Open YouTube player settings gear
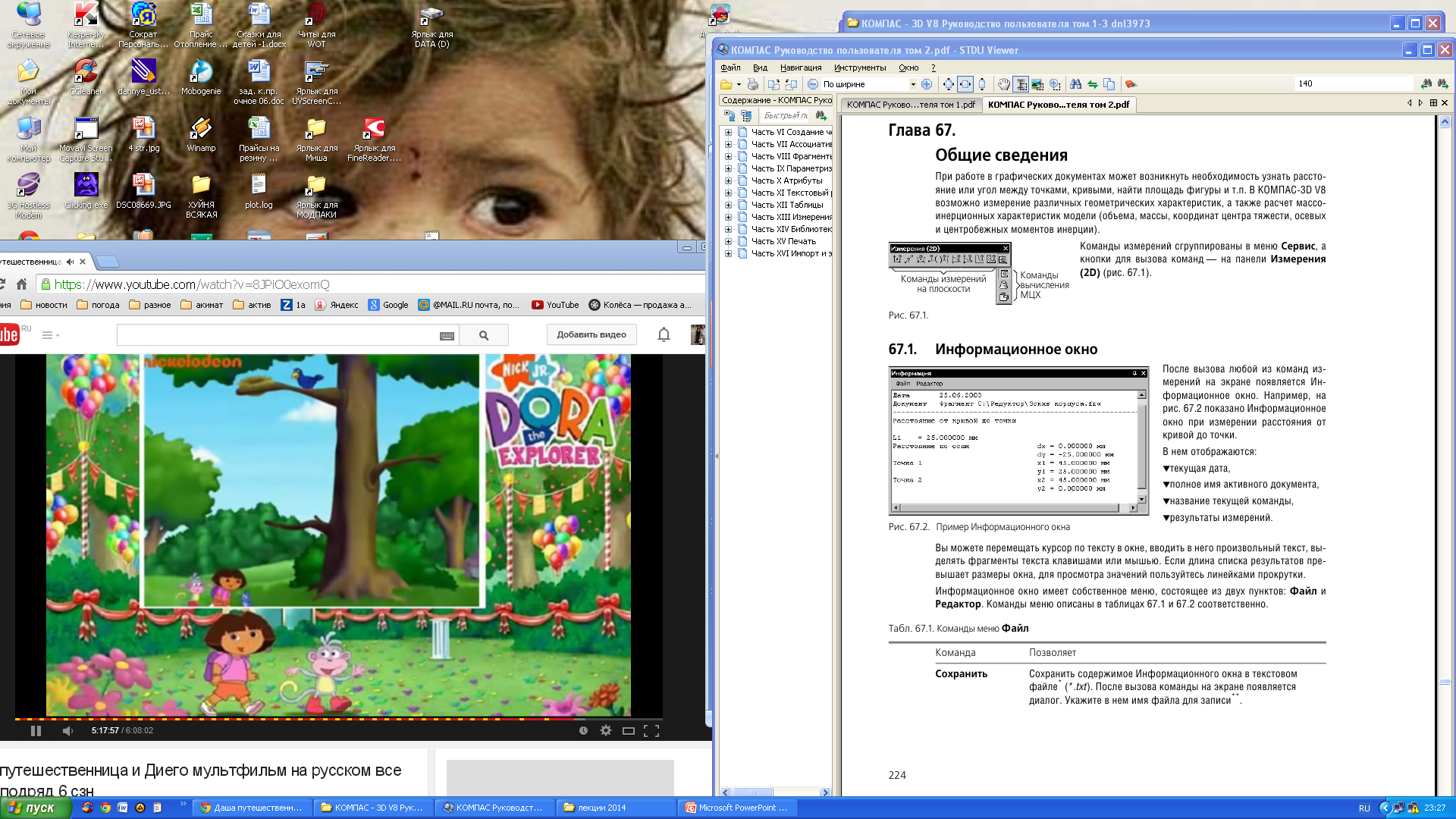The height and width of the screenshot is (819, 1456). click(605, 730)
